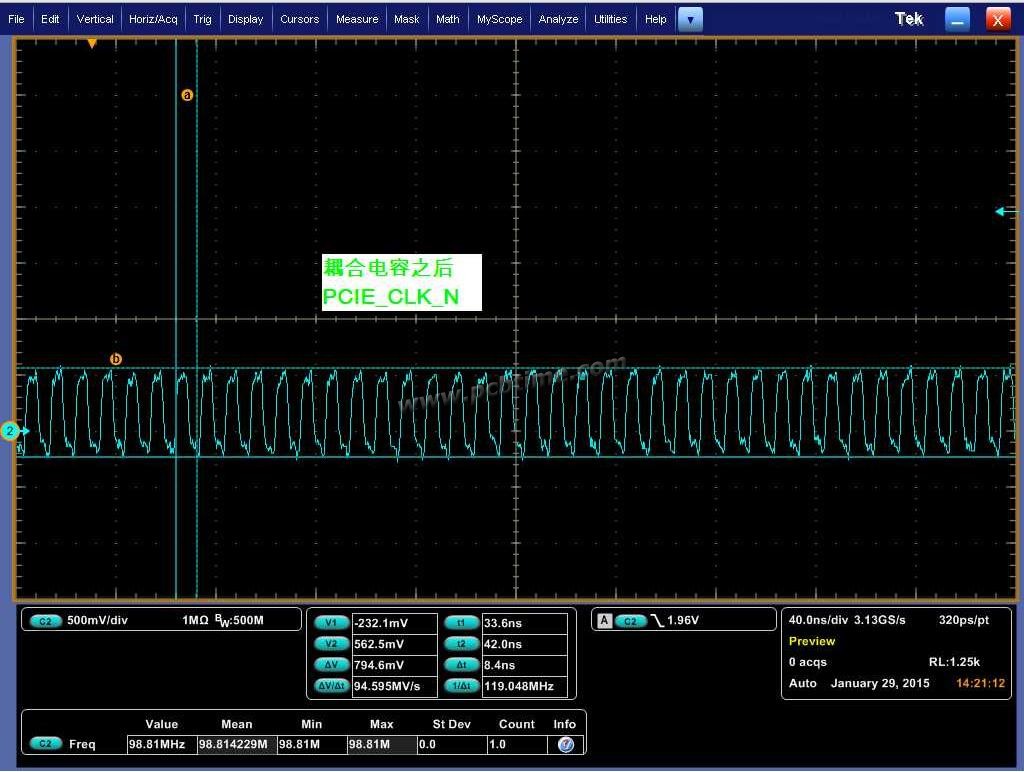Open the Measure menu
Screen dimensions: 1024x772
[x=357, y=19]
